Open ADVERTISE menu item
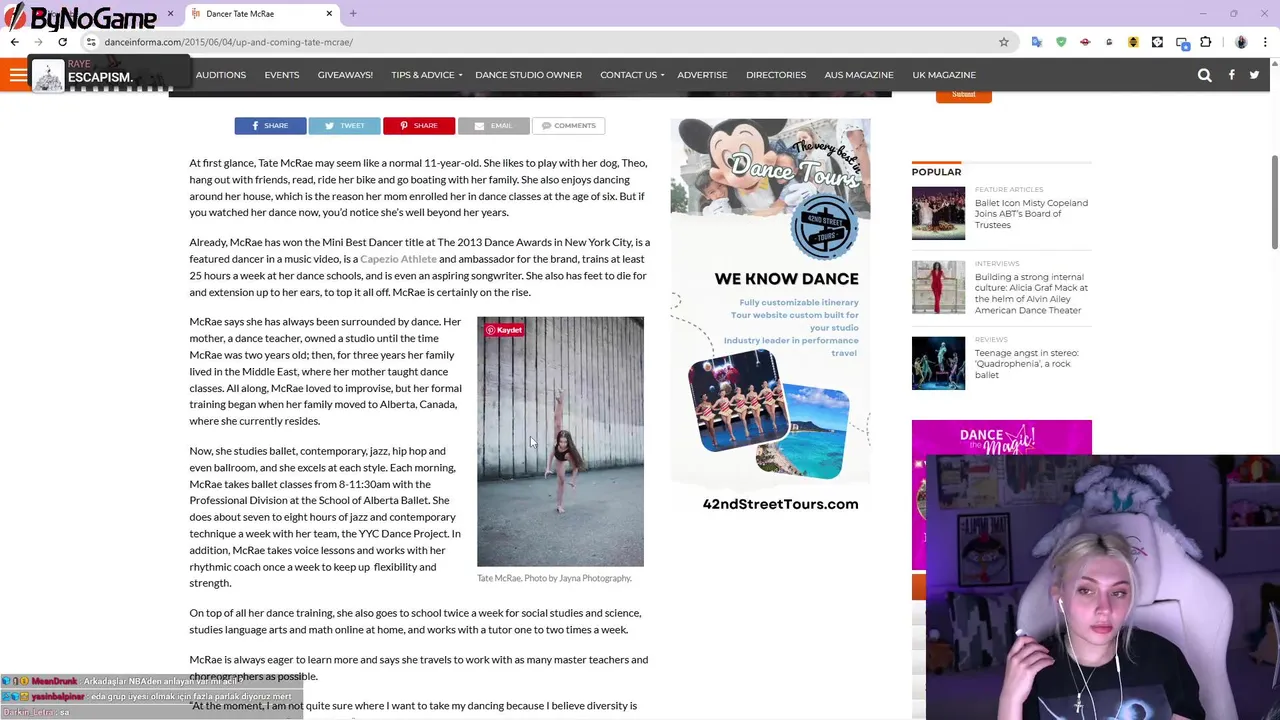 point(702,75)
